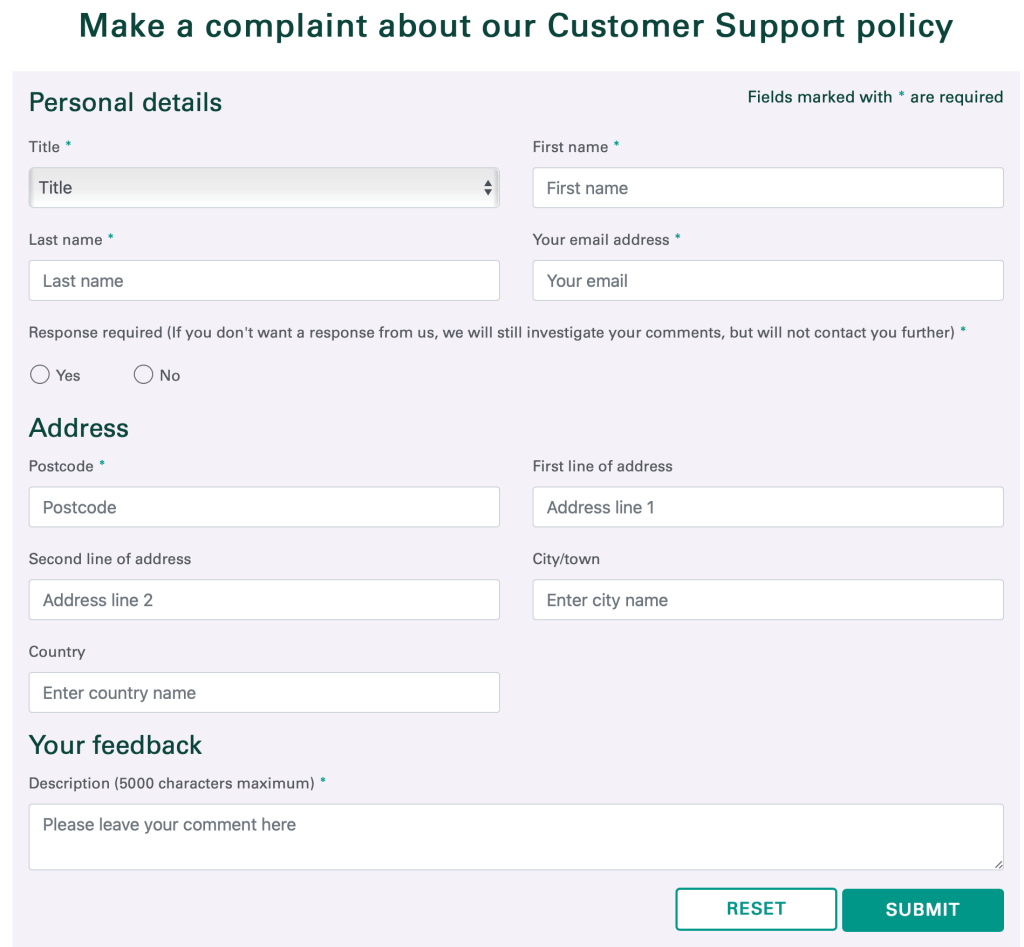Click the Description comment text area
1024x947 pixels.
(515, 837)
